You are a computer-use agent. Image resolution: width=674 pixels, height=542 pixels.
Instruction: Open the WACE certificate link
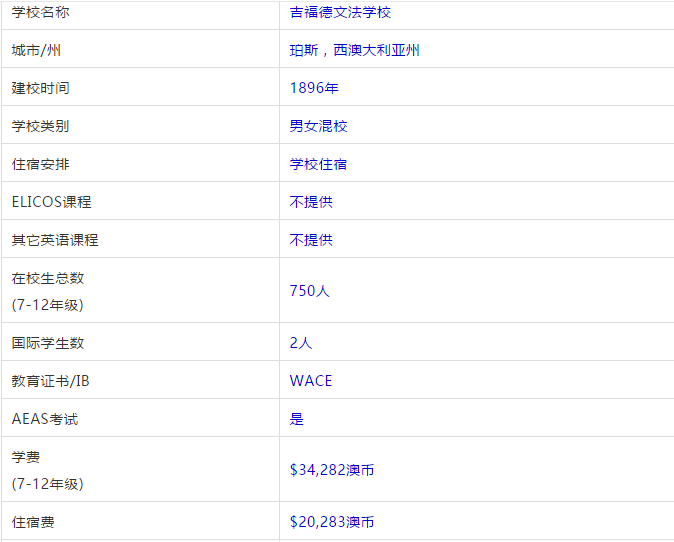(311, 381)
